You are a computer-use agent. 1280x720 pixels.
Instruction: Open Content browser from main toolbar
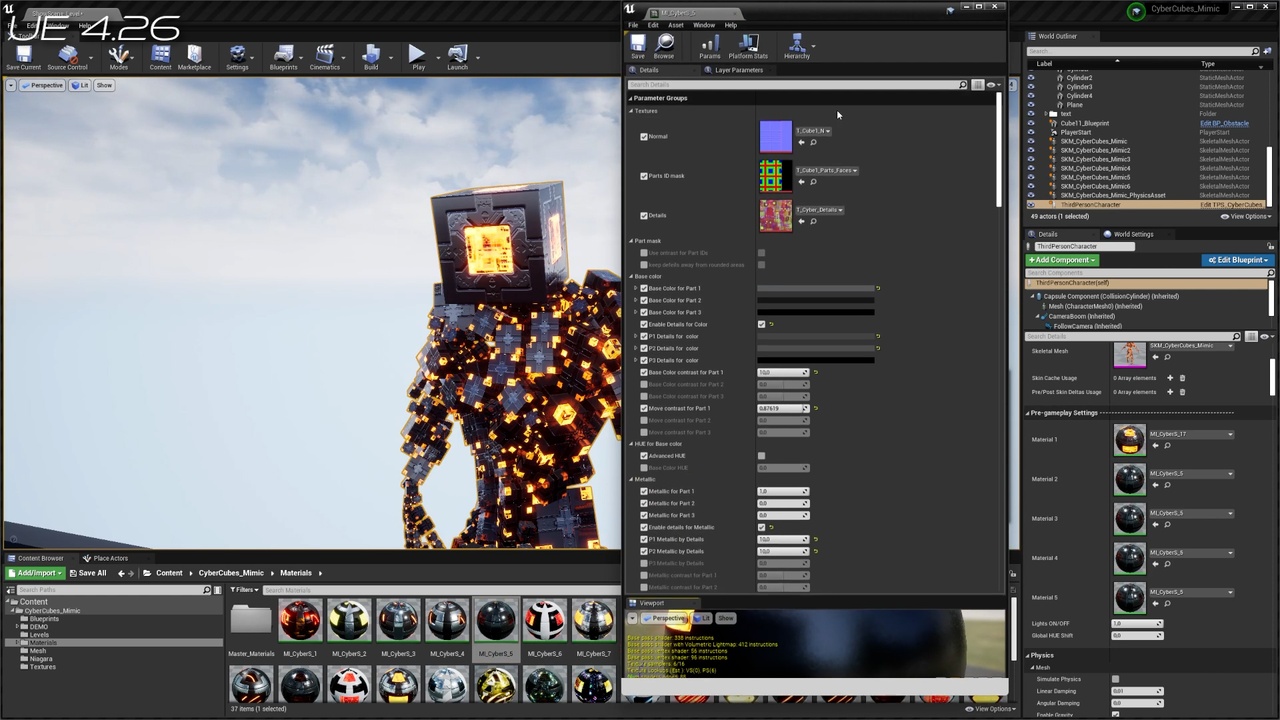(160, 57)
